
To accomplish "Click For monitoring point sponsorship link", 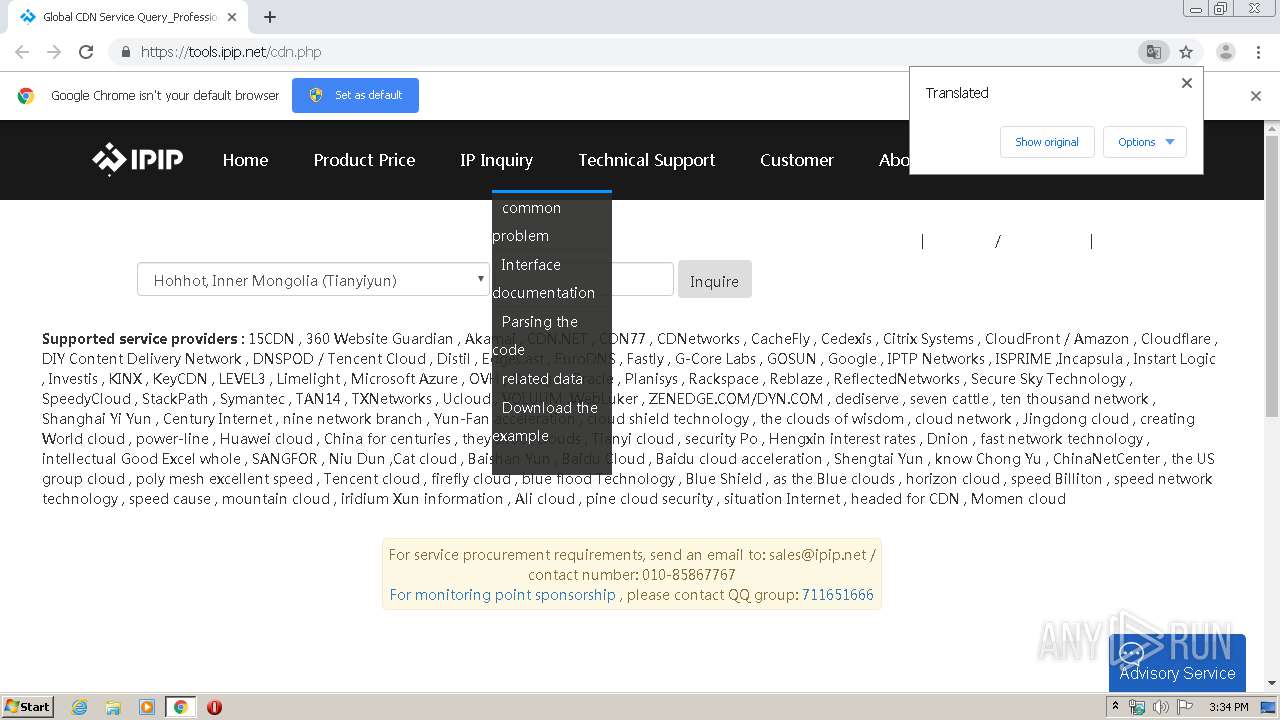I will [502, 594].
